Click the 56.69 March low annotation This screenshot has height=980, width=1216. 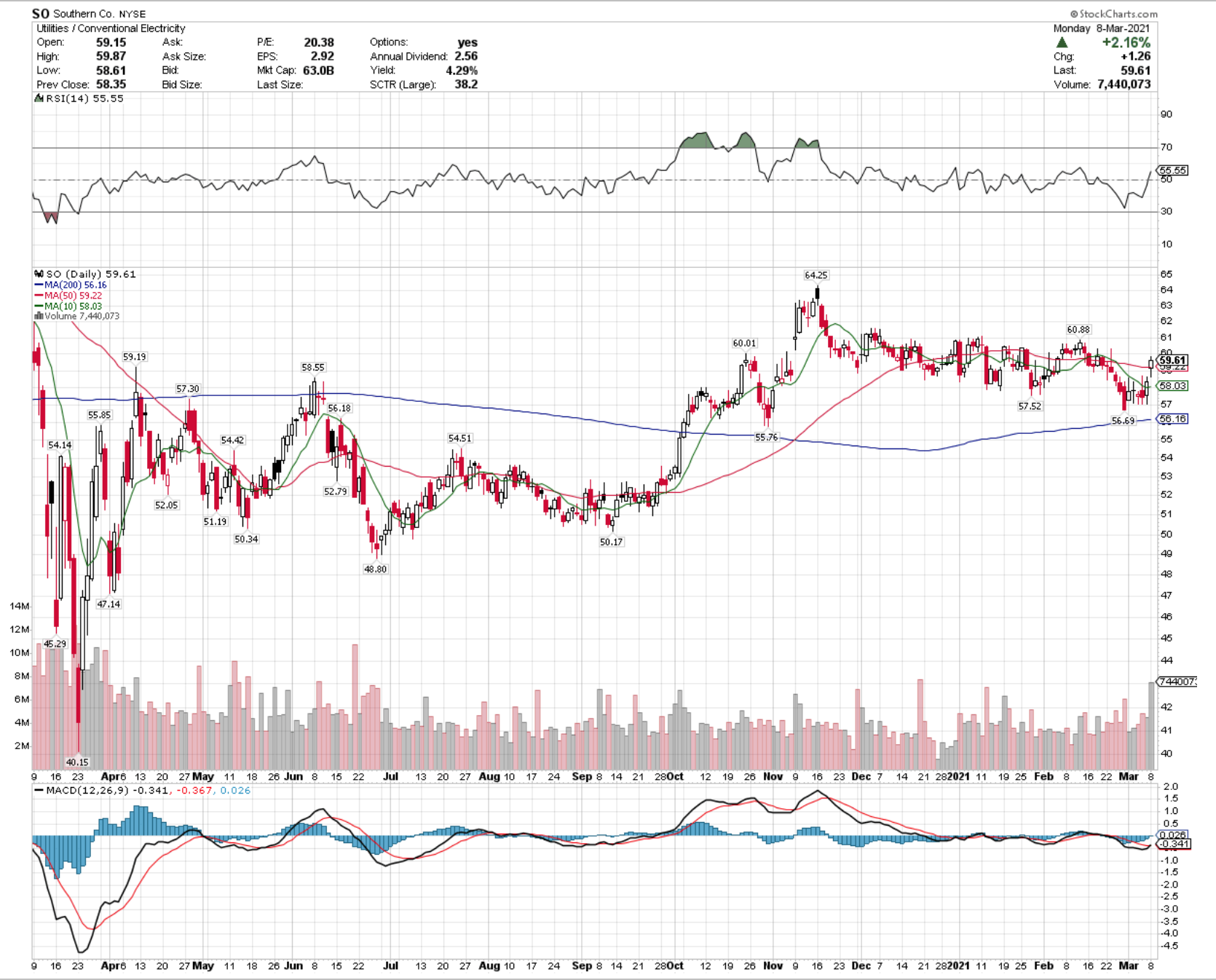pos(1123,421)
